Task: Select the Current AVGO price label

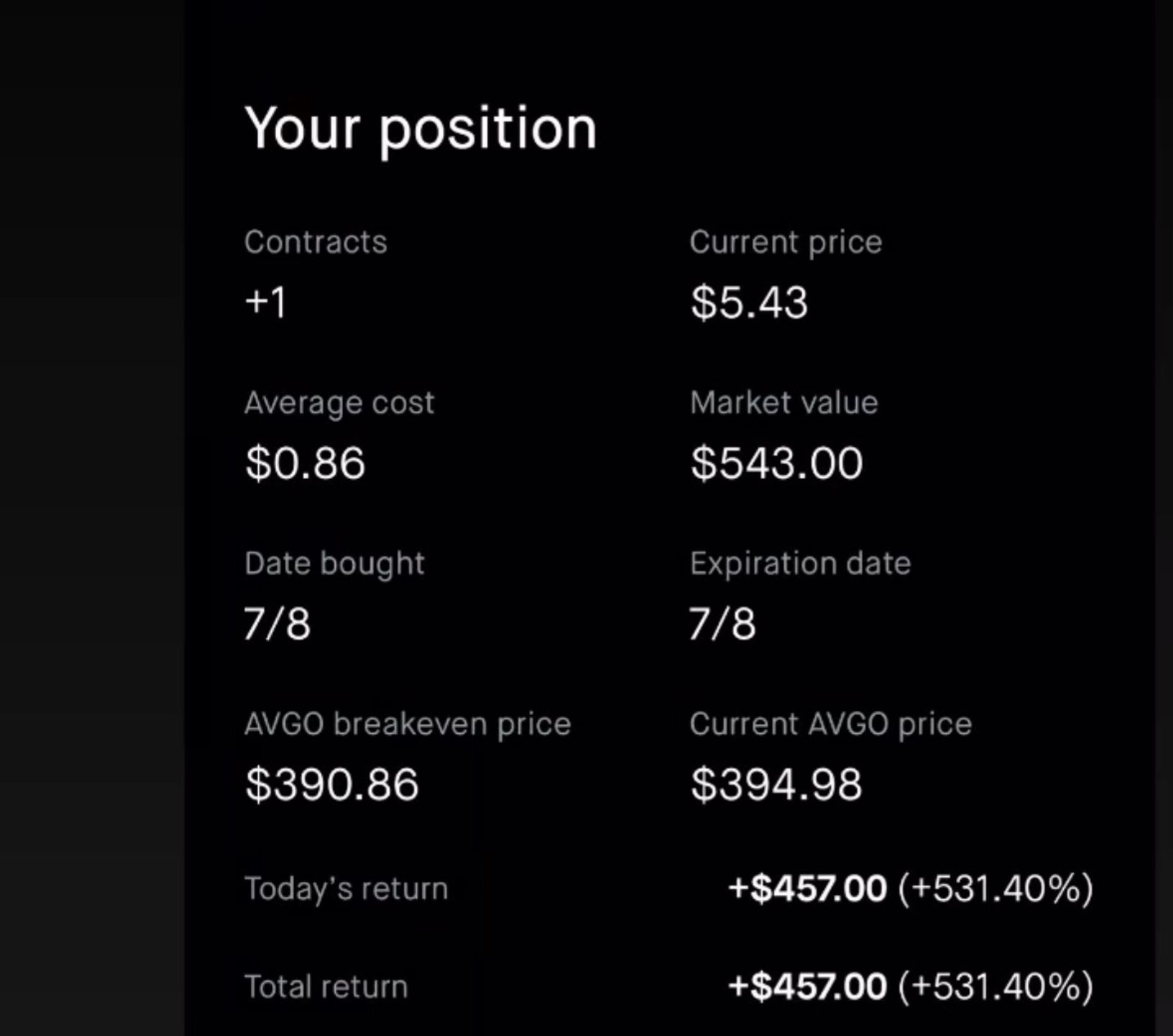Action: 831,724
